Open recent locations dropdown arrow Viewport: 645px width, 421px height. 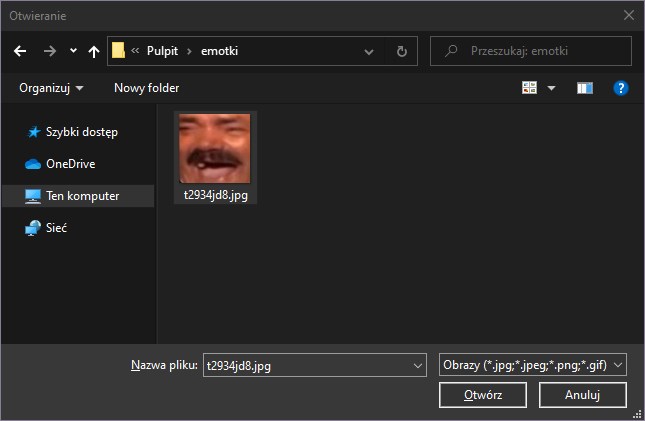tap(73, 51)
